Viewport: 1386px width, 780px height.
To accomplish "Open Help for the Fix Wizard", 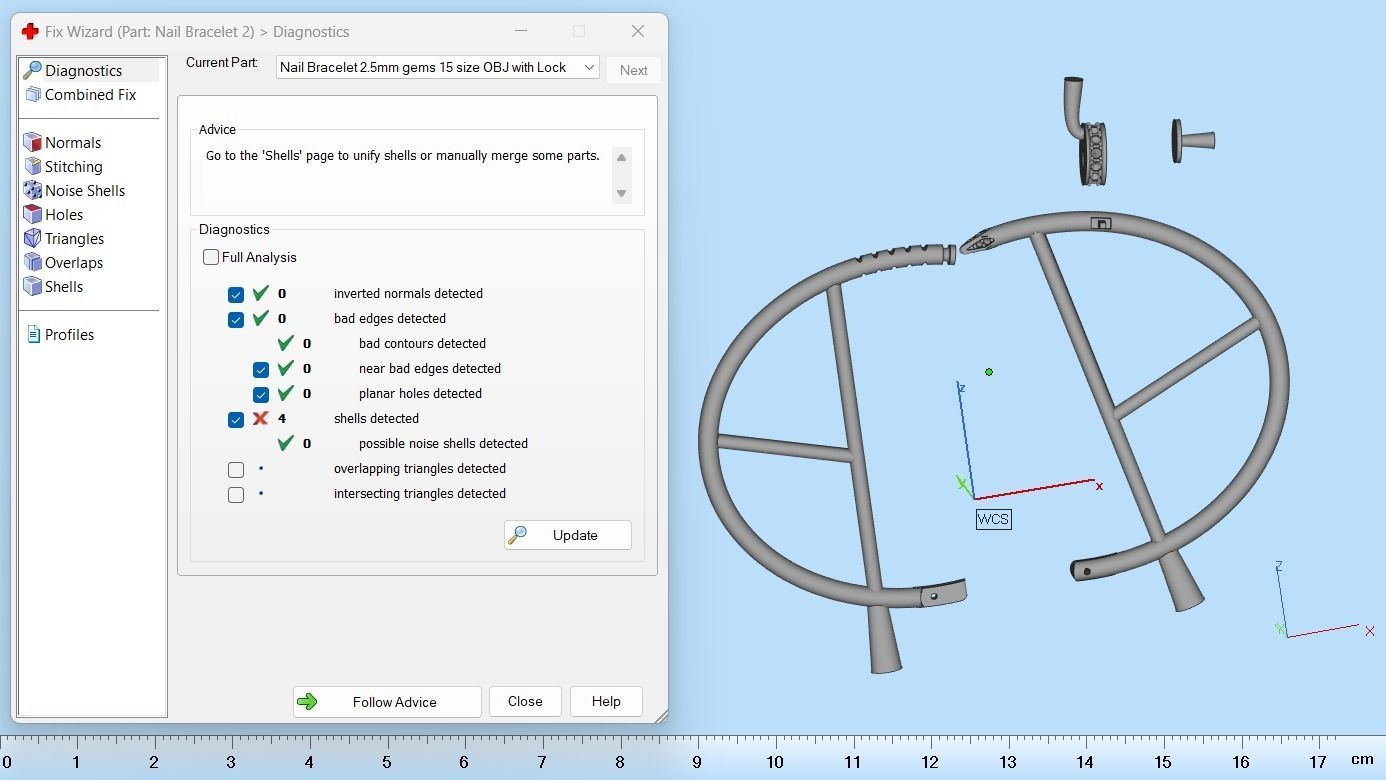I will click(606, 701).
